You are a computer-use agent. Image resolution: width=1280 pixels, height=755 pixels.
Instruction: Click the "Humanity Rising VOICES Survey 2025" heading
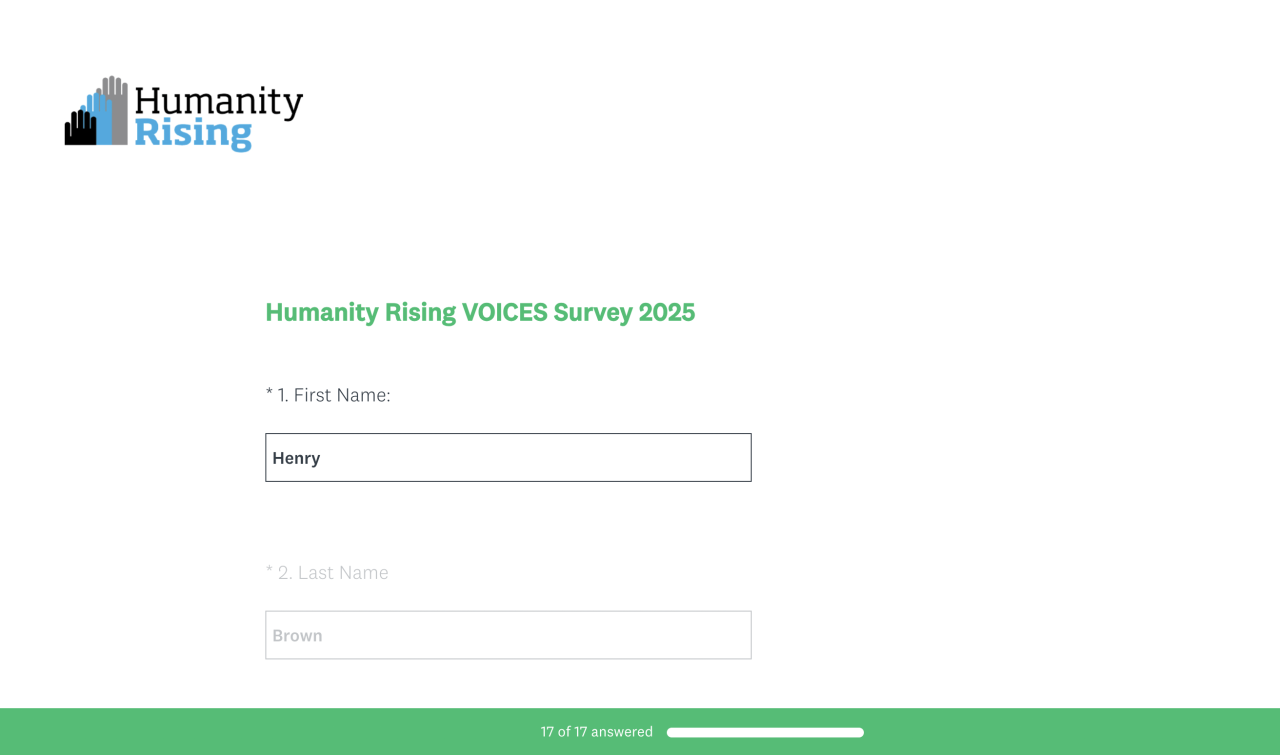coord(480,313)
